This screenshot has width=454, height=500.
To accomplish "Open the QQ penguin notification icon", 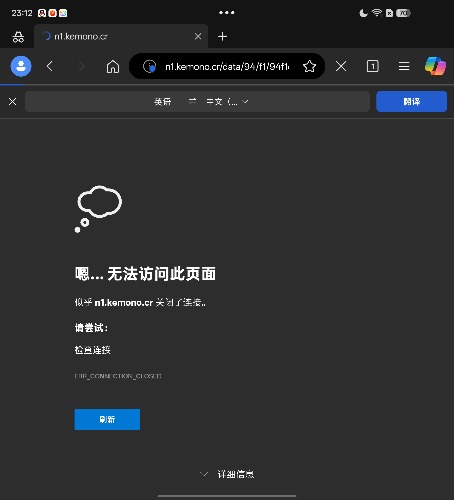I will pos(42,13).
